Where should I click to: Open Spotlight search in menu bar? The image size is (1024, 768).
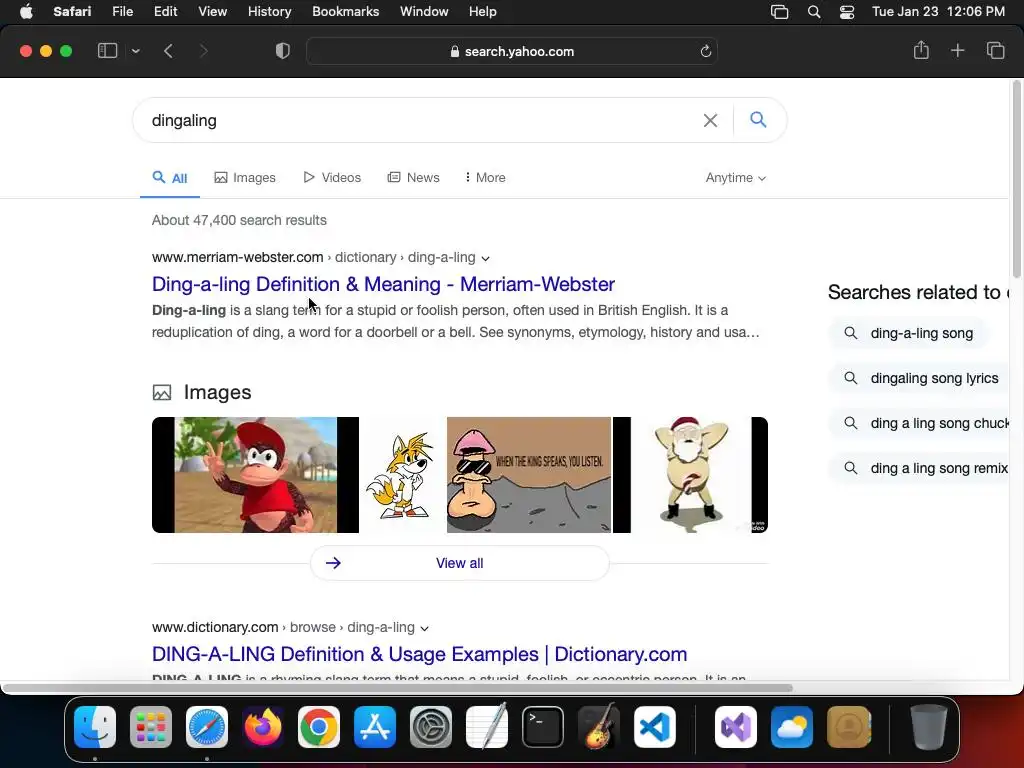click(x=814, y=12)
